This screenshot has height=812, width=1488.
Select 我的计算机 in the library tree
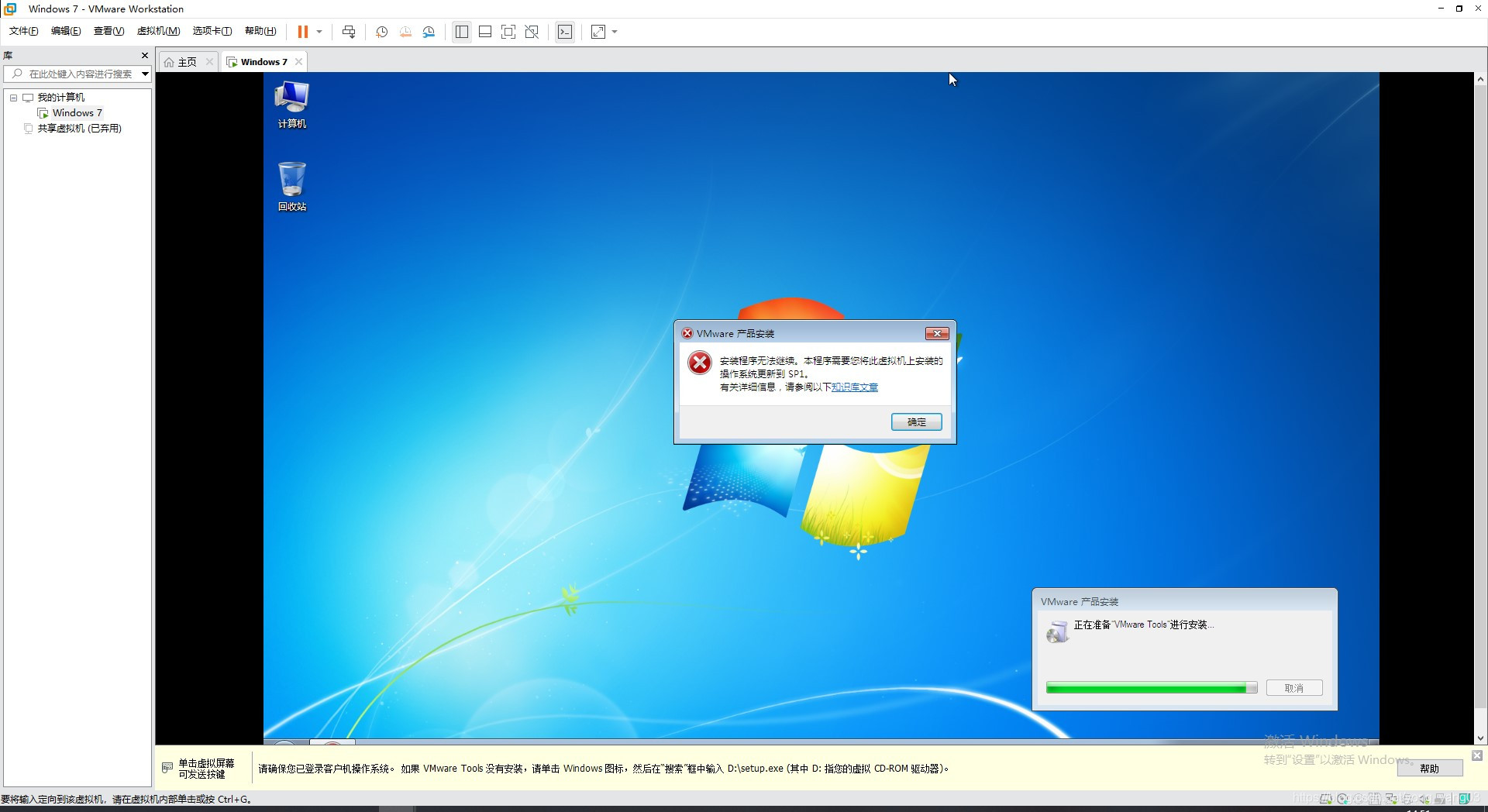click(x=60, y=98)
